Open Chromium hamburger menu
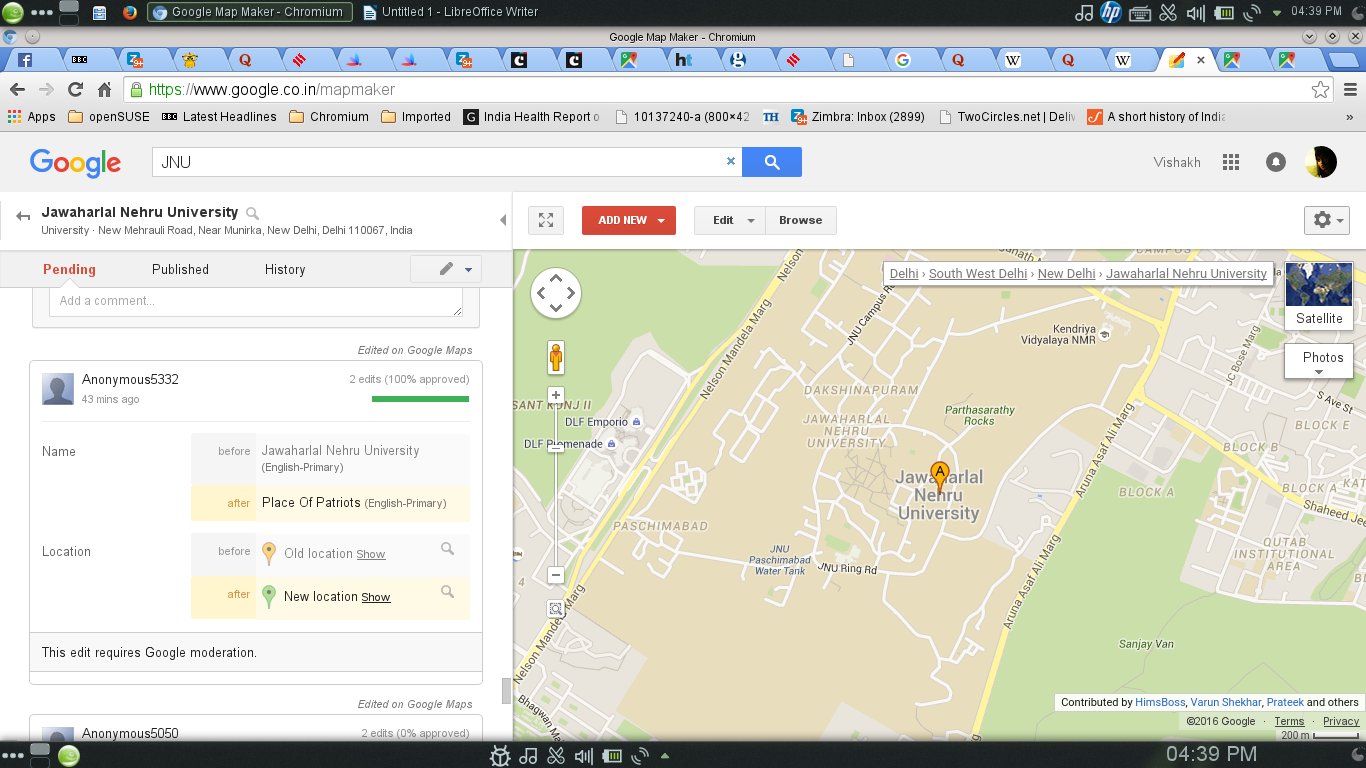Screen dimensions: 1366x768 point(1349,89)
